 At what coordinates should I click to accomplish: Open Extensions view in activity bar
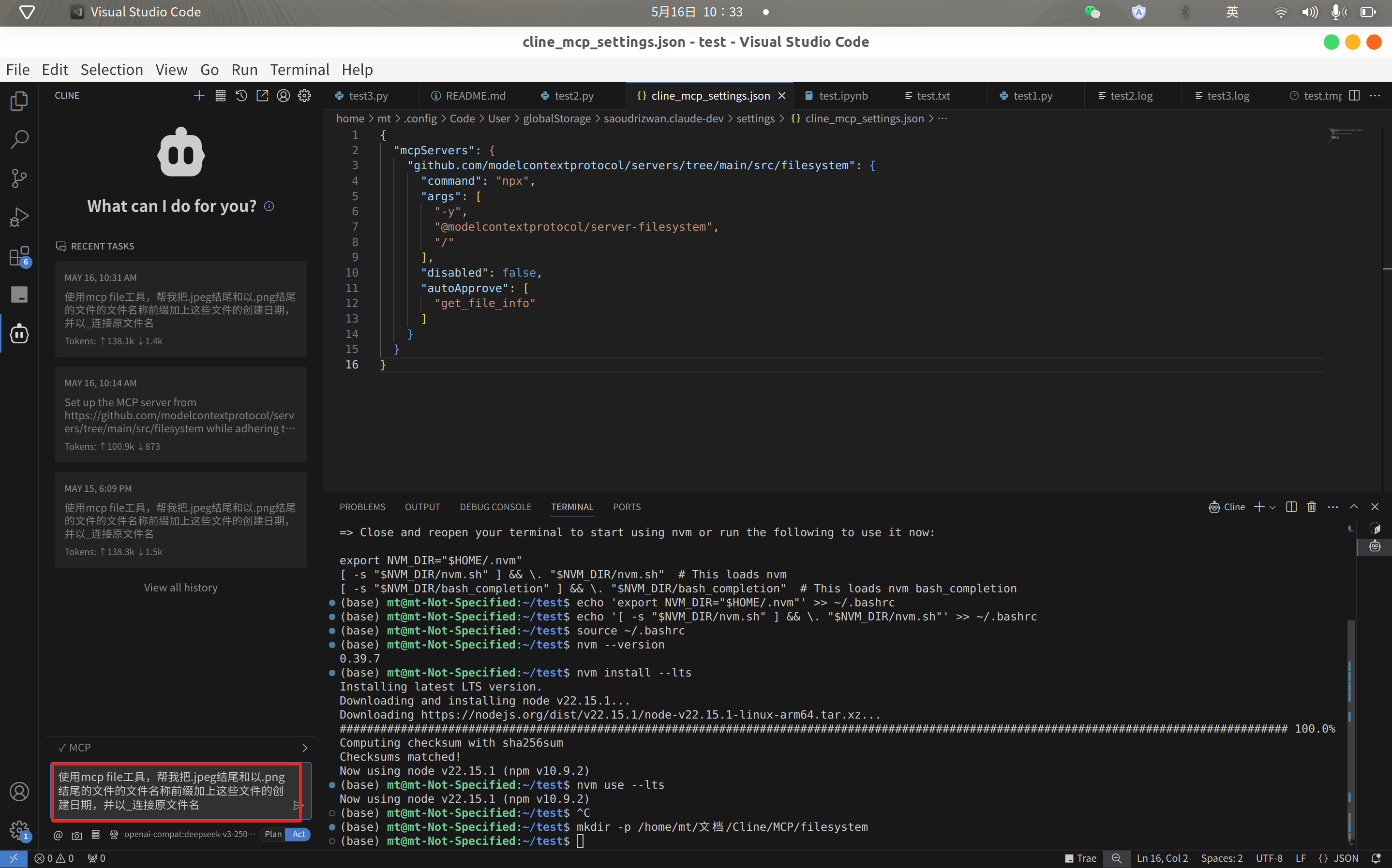(19, 256)
